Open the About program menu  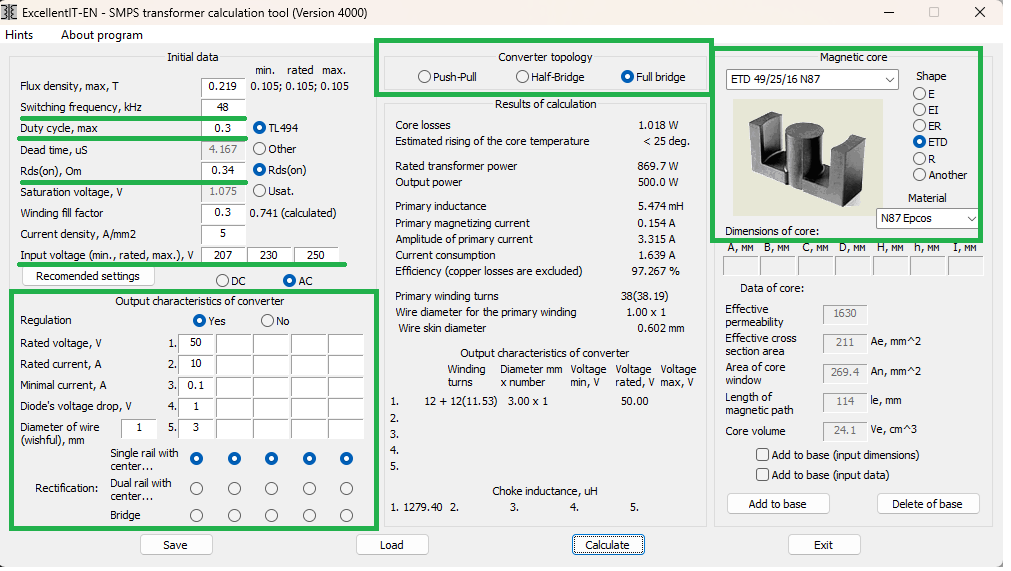click(x=102, y=35)
